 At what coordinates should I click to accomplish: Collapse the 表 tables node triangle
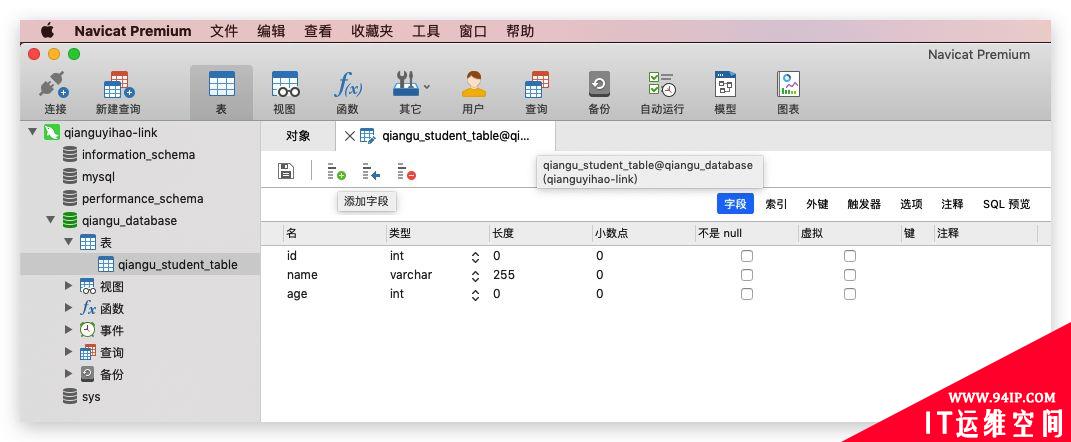tap(68, 242)
